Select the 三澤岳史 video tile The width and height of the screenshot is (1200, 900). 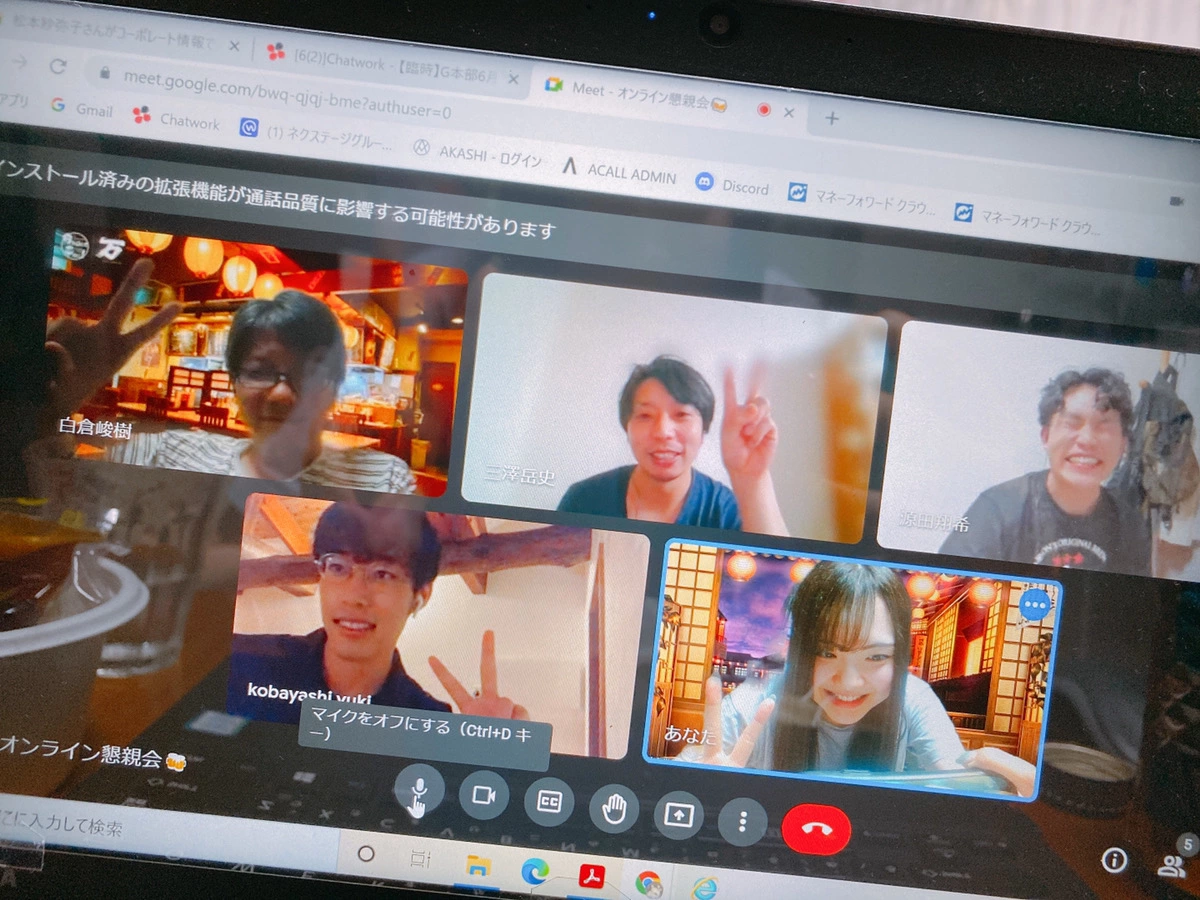(x=672, y=406)
